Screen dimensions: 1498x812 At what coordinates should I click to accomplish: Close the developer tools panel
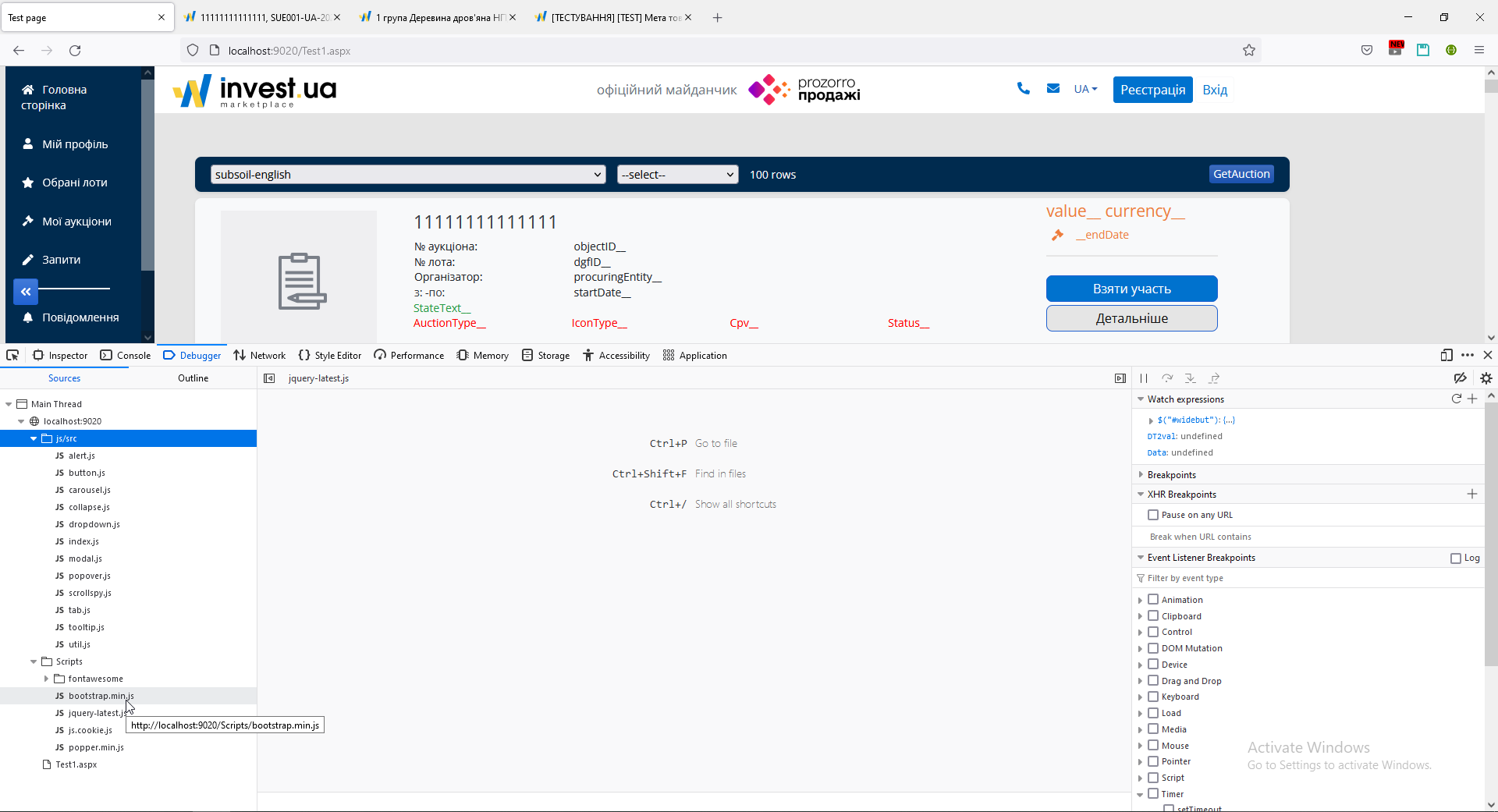pos(1488,356)
